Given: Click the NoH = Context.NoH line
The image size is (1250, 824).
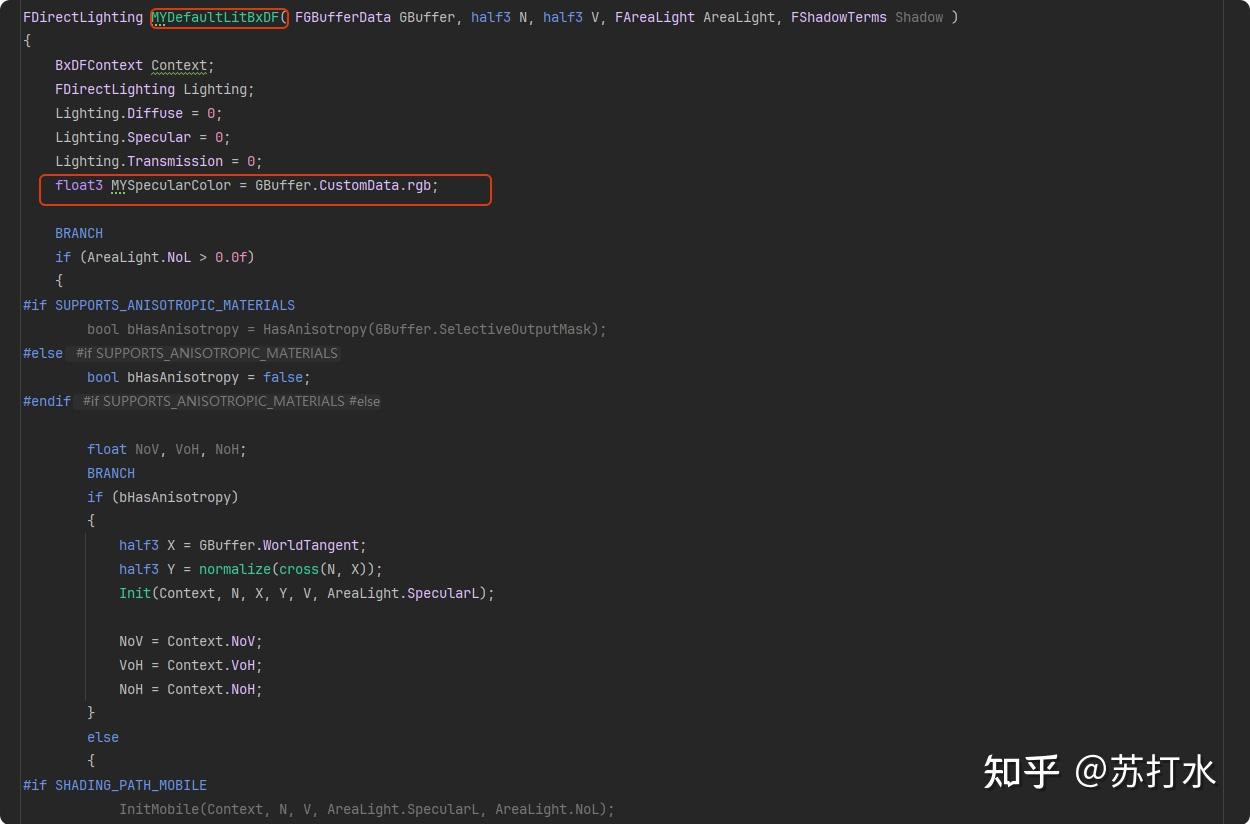Looking at the screenshot, I should [191, 689].
